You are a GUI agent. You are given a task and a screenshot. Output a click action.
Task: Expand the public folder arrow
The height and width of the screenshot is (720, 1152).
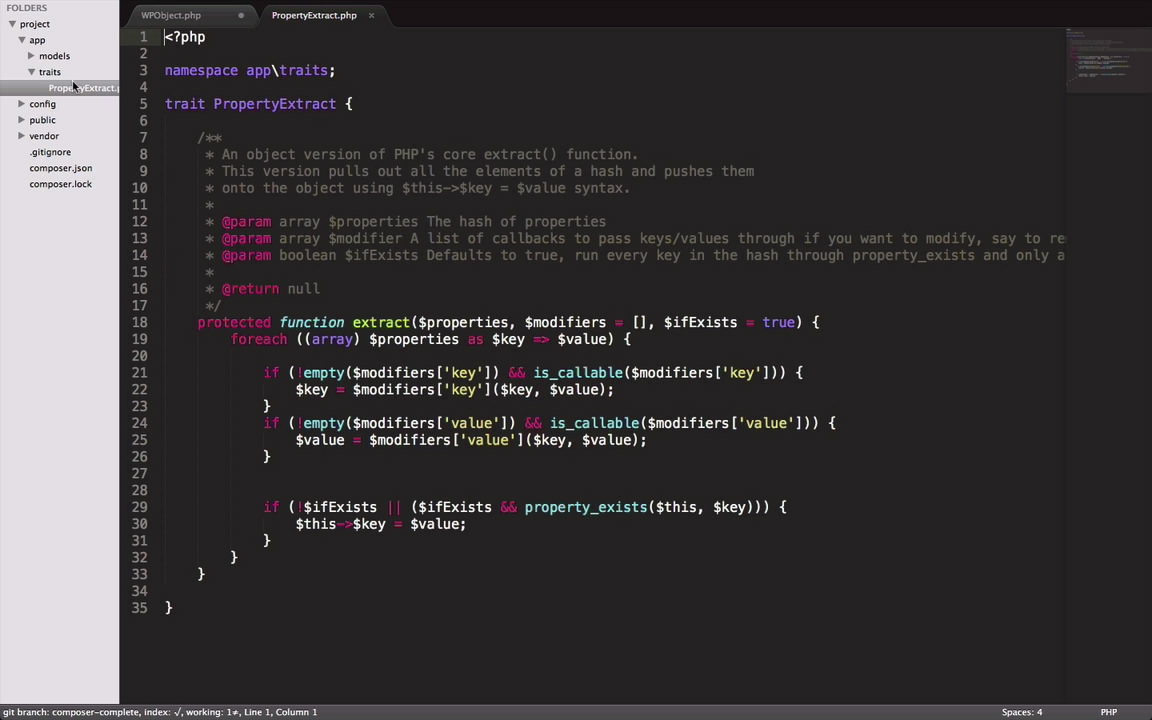[x=22, y=120]
